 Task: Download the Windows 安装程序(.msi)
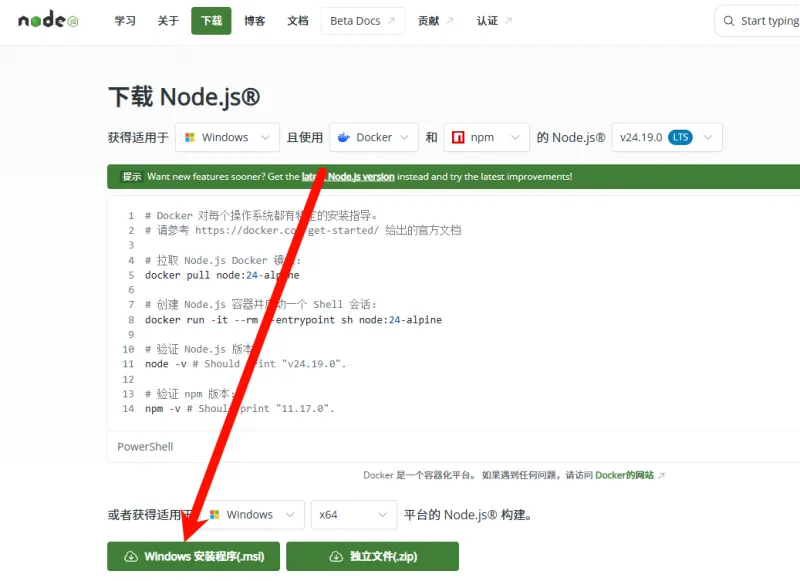coord(193,557)
